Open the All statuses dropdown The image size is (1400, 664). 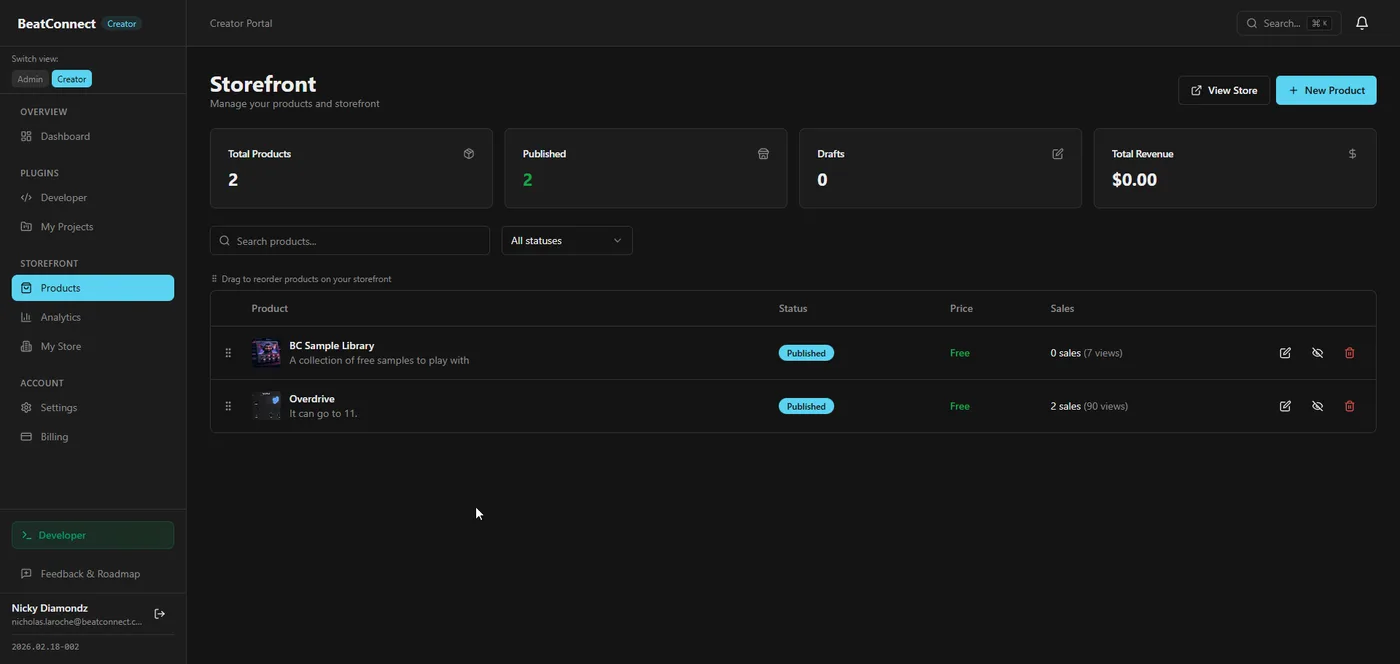(x=566, y=240)
